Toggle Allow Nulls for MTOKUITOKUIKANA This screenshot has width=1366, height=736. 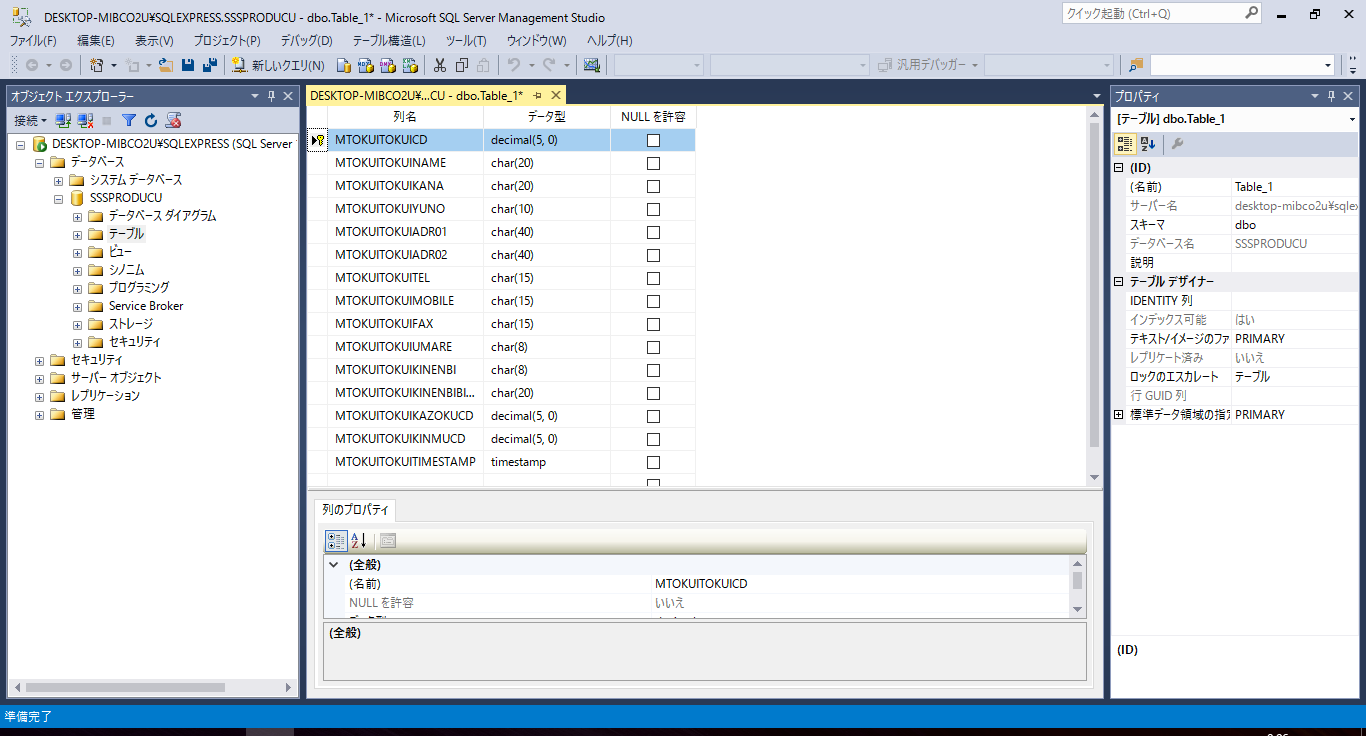[x=653, y=186]
